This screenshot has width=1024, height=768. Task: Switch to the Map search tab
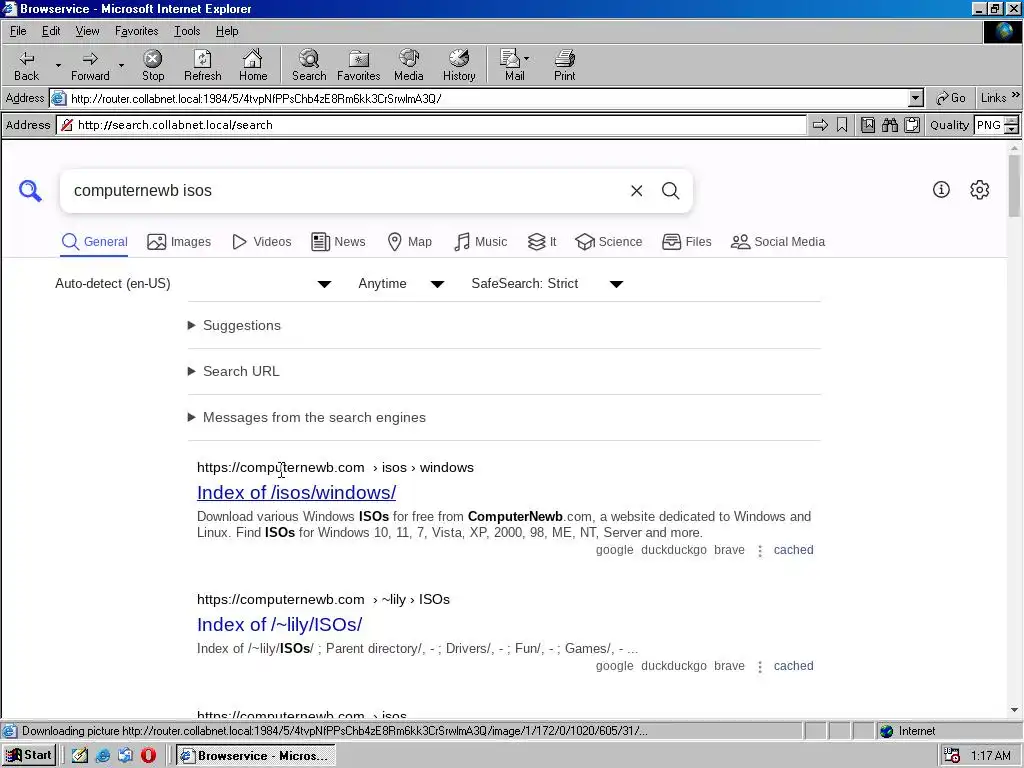tap(409, 242)
